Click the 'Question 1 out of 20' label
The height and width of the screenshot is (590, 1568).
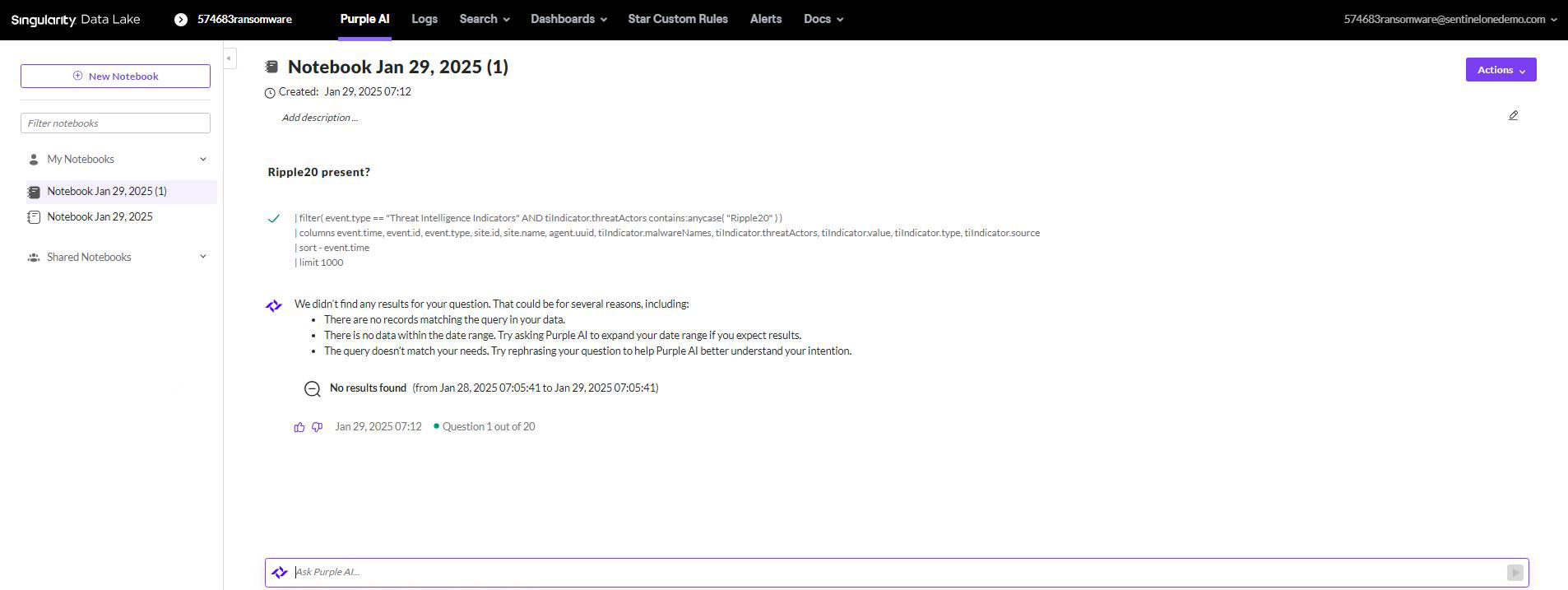pyautogui.click(x=489, y=427)
